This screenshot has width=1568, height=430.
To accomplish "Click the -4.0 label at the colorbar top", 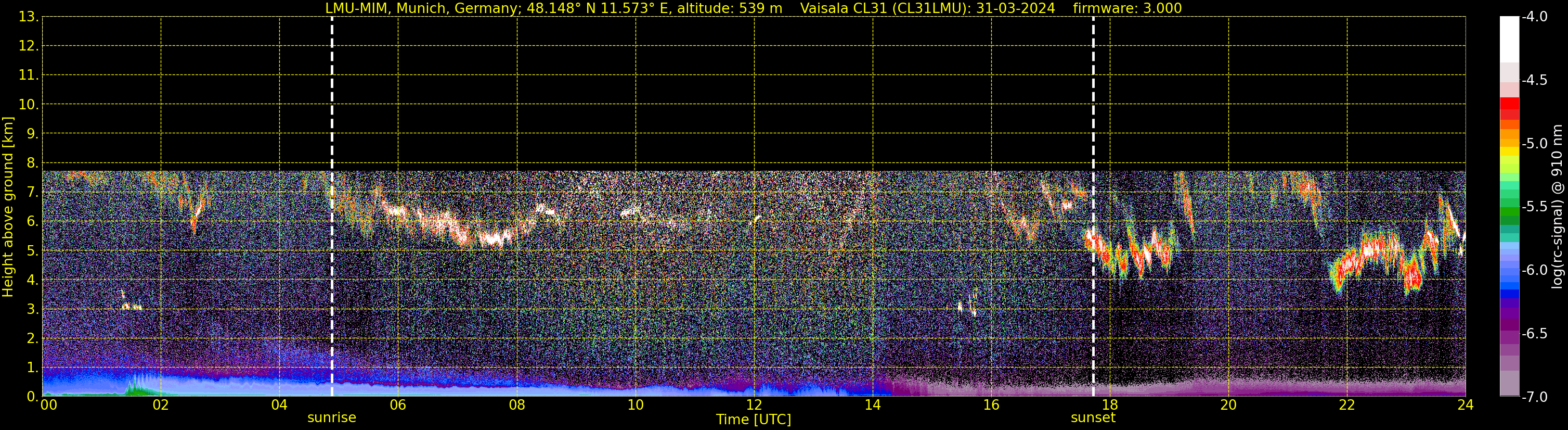I will click(x=1535, y=17).
